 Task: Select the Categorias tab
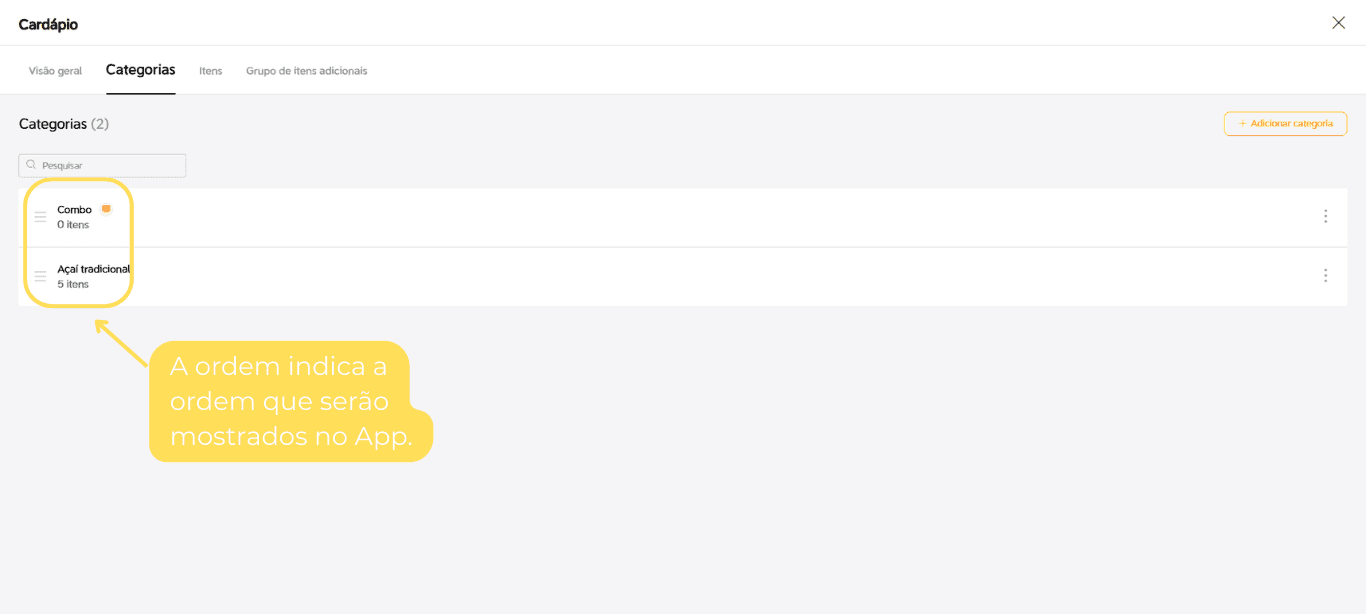click(x=140, y=70)
